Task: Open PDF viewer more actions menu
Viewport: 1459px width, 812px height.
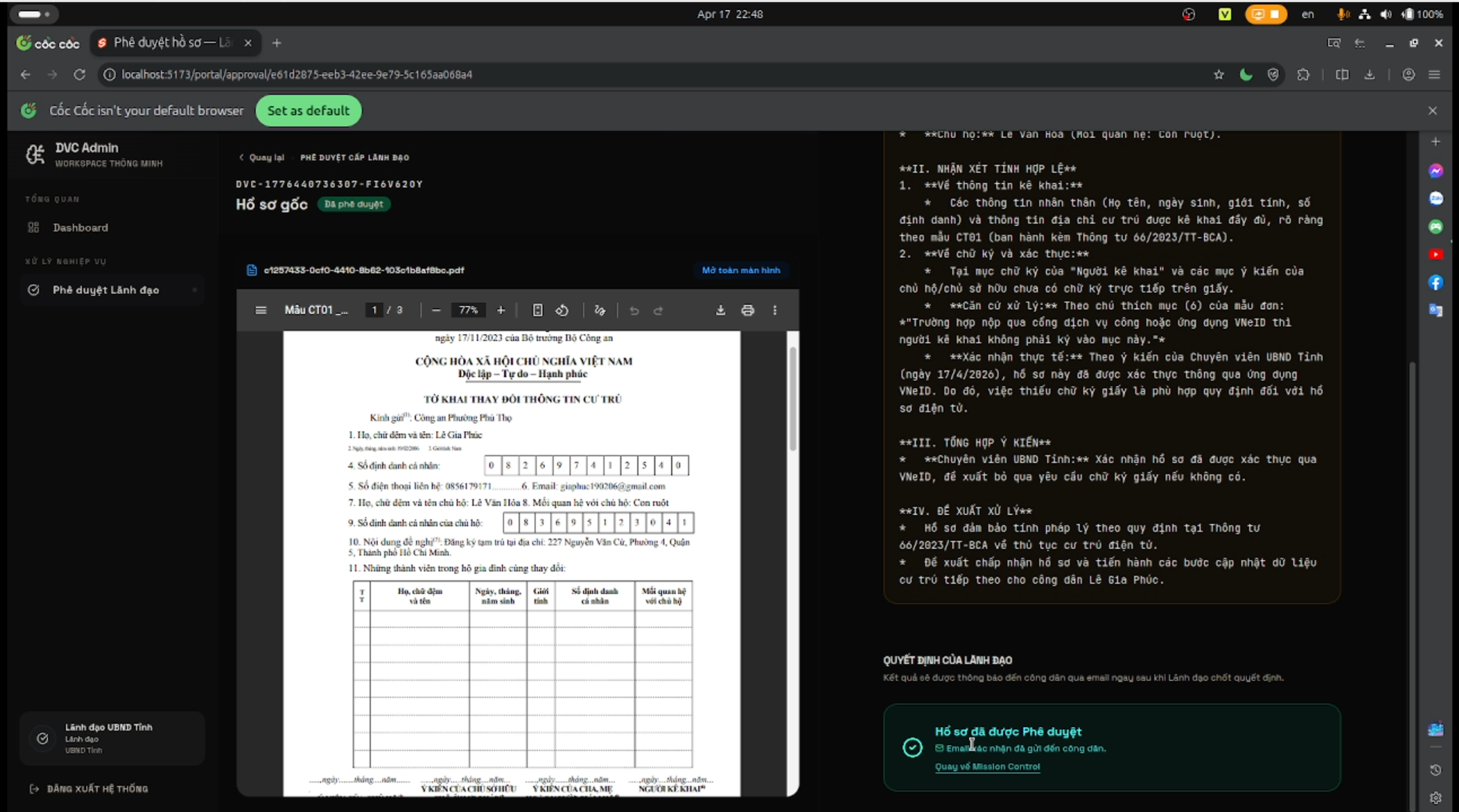Action: (x=775, y=311)
